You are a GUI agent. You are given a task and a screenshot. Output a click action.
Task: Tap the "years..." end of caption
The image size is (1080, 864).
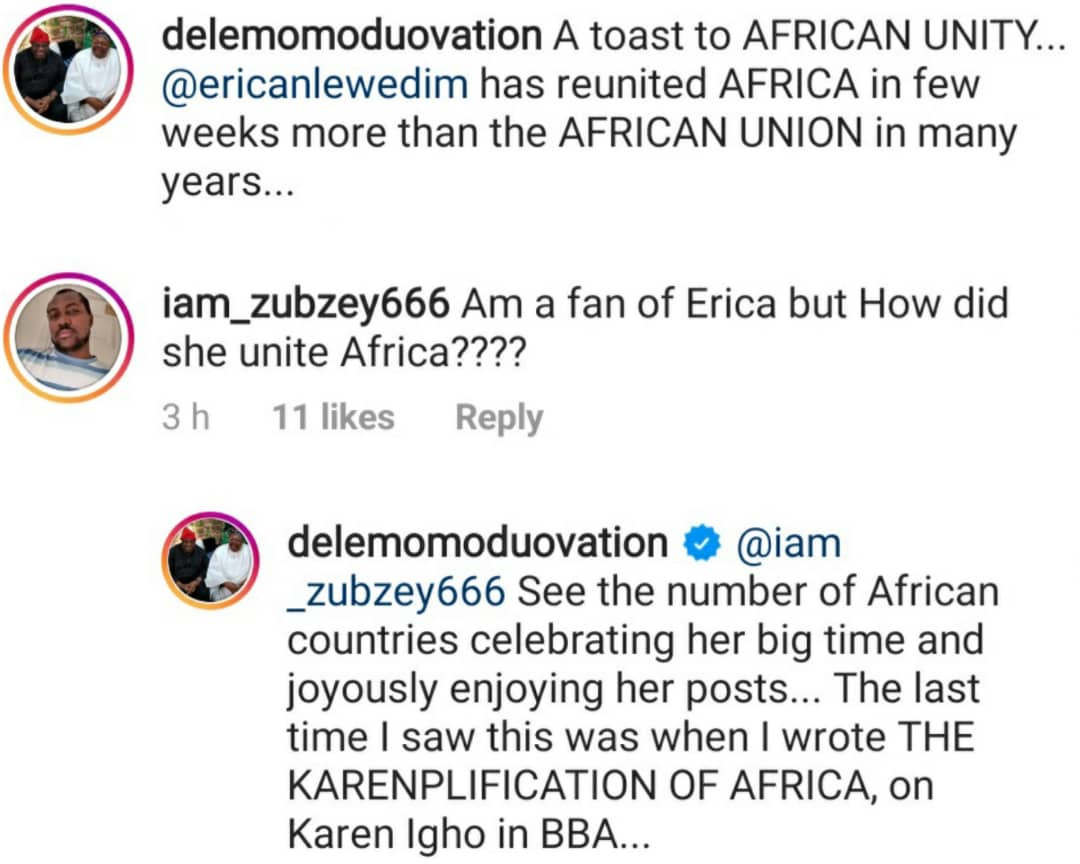[x=227, y=183]
